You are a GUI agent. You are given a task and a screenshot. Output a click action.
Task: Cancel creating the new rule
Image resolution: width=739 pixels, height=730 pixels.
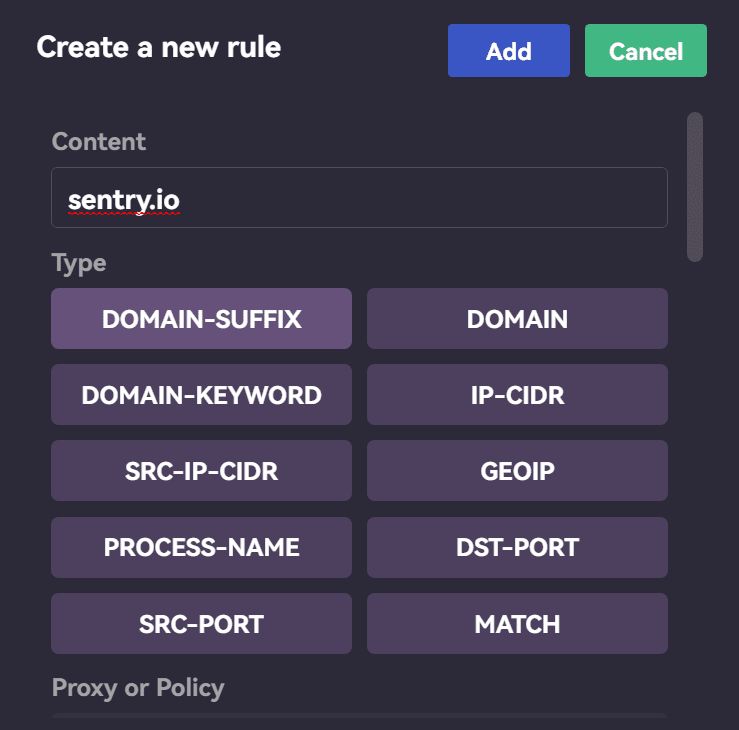[x=646, y=50]
